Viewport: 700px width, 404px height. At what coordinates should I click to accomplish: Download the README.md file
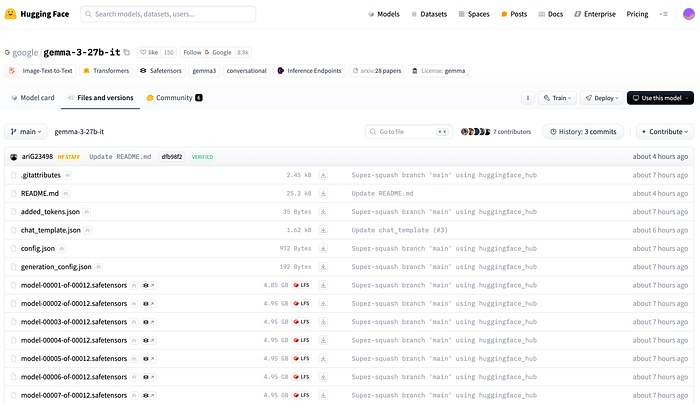coord(323,193)
